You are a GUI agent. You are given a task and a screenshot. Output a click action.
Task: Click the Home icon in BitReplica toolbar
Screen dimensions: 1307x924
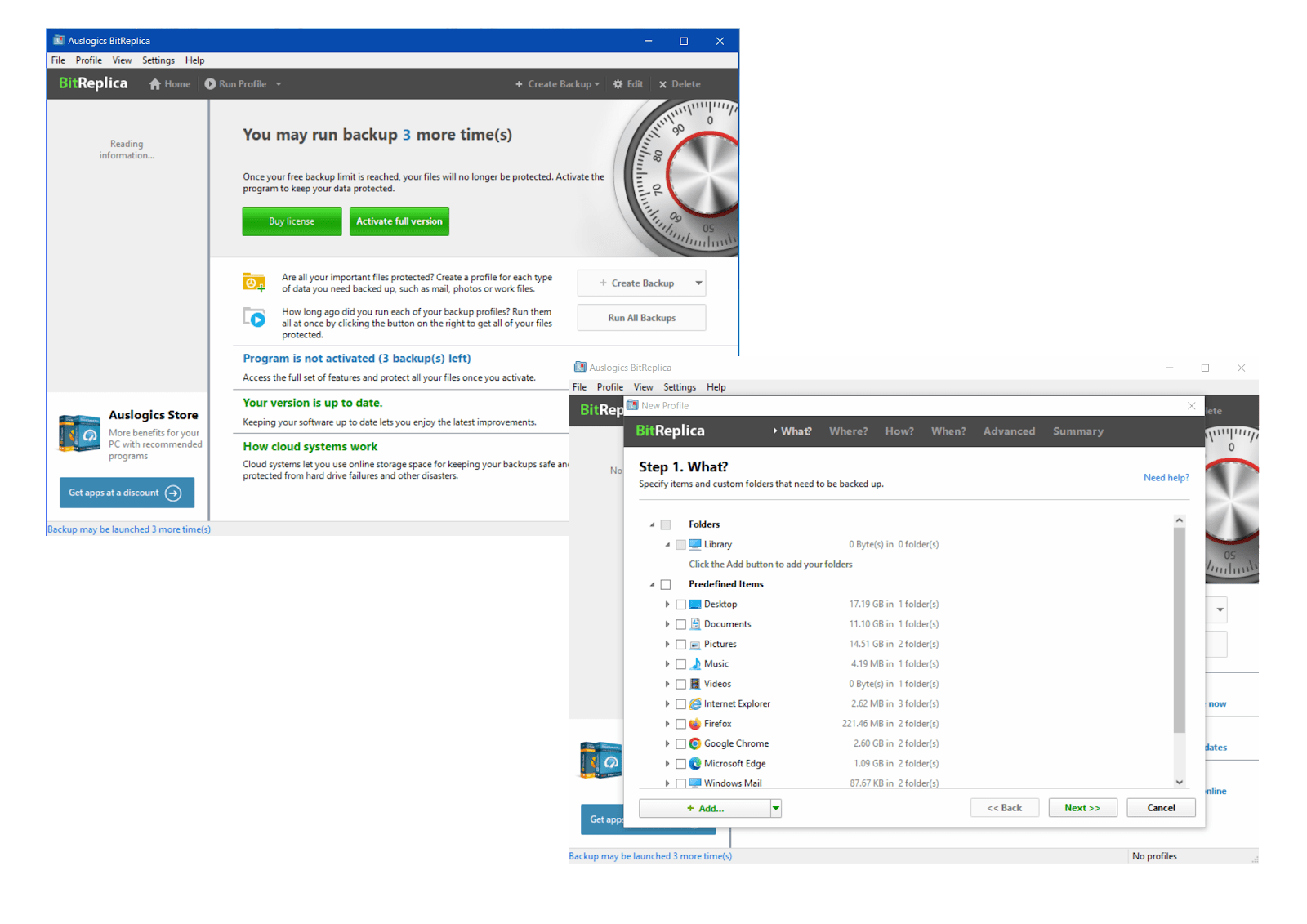click(x=155, y=84)
